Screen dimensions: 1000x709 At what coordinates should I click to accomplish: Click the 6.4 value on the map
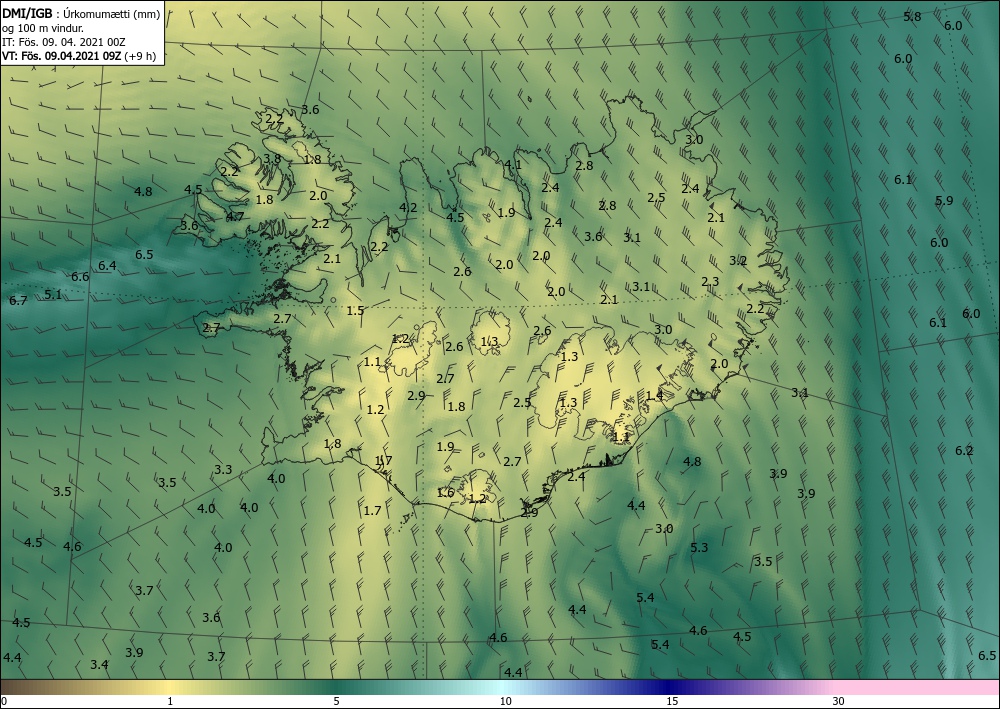pos(107,265)
